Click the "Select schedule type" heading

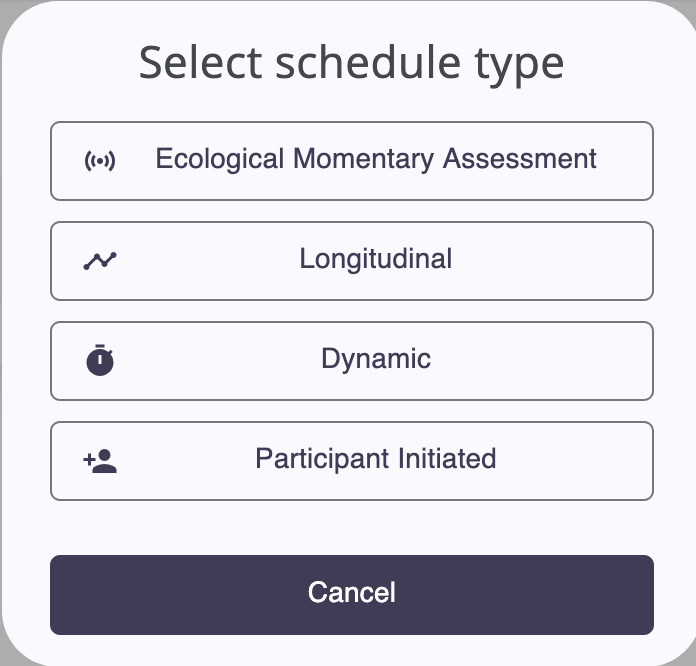click(x=351, y=63)
